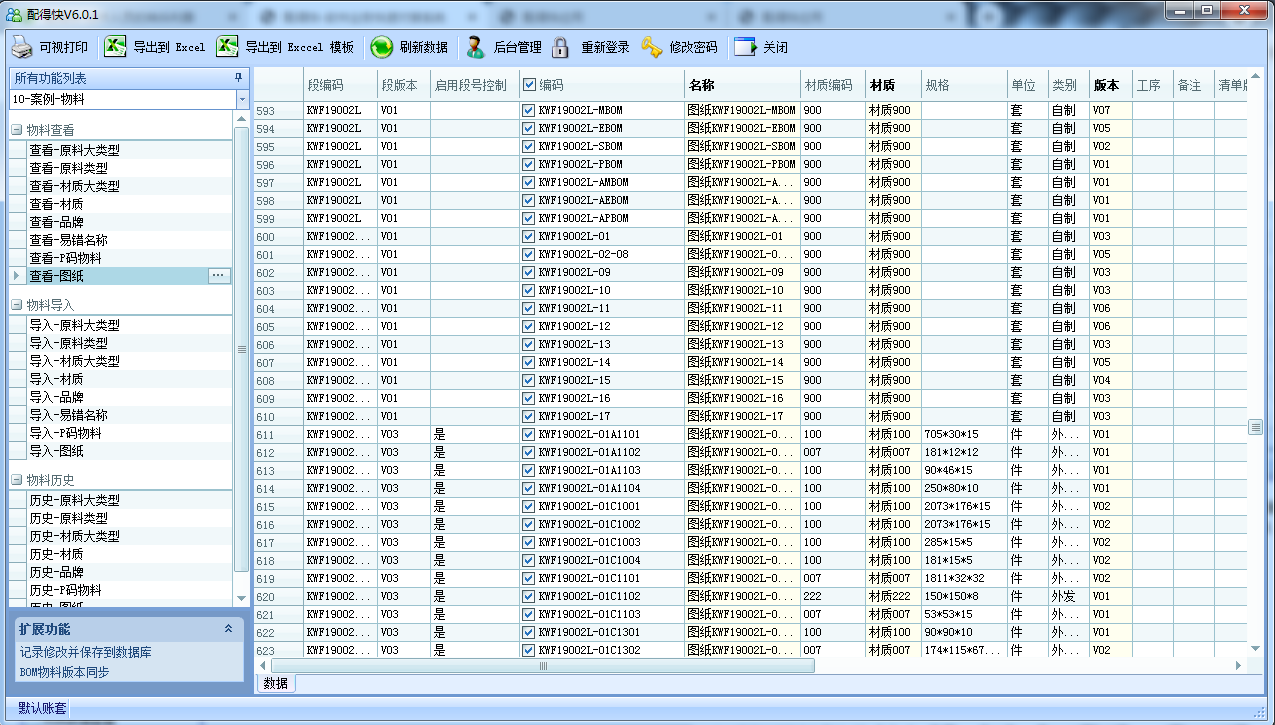Collapse the 物料查看 tree group
Image resolution: width=1275 pixels, height=725 pixels.
[17, 130]
